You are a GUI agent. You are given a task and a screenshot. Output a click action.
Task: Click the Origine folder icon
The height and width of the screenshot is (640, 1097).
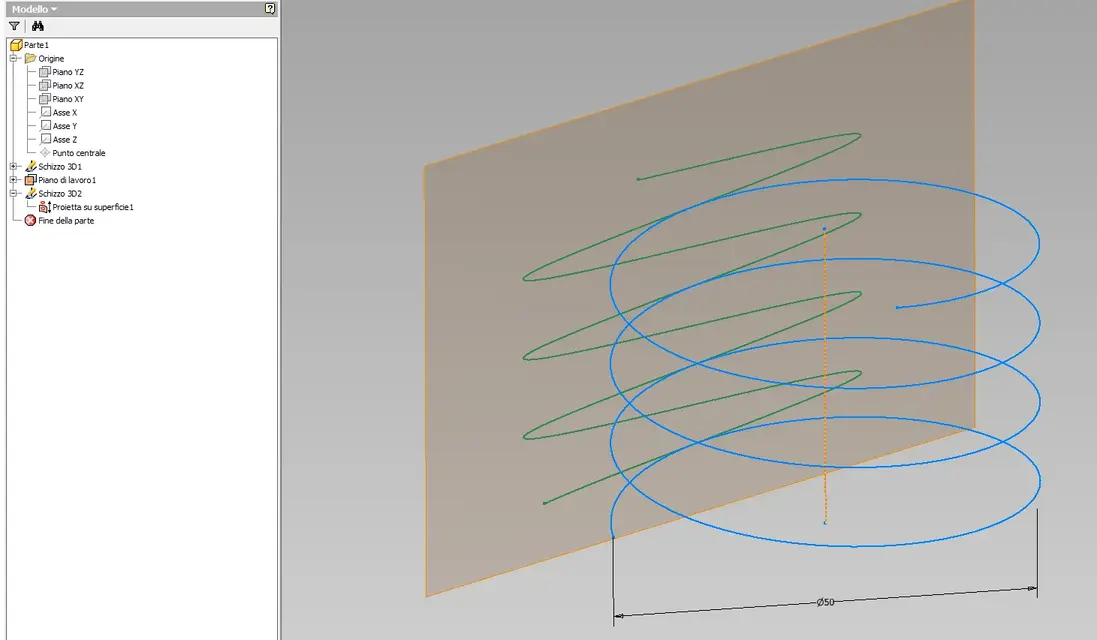[30, 58]
